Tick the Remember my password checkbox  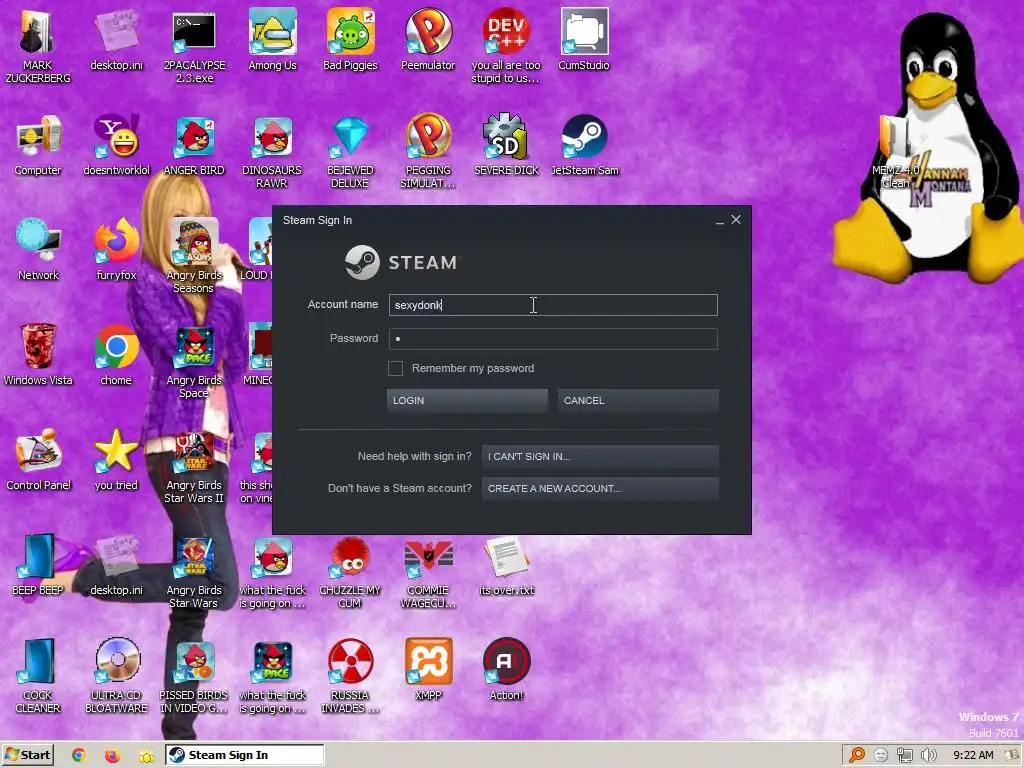(395, 368)
